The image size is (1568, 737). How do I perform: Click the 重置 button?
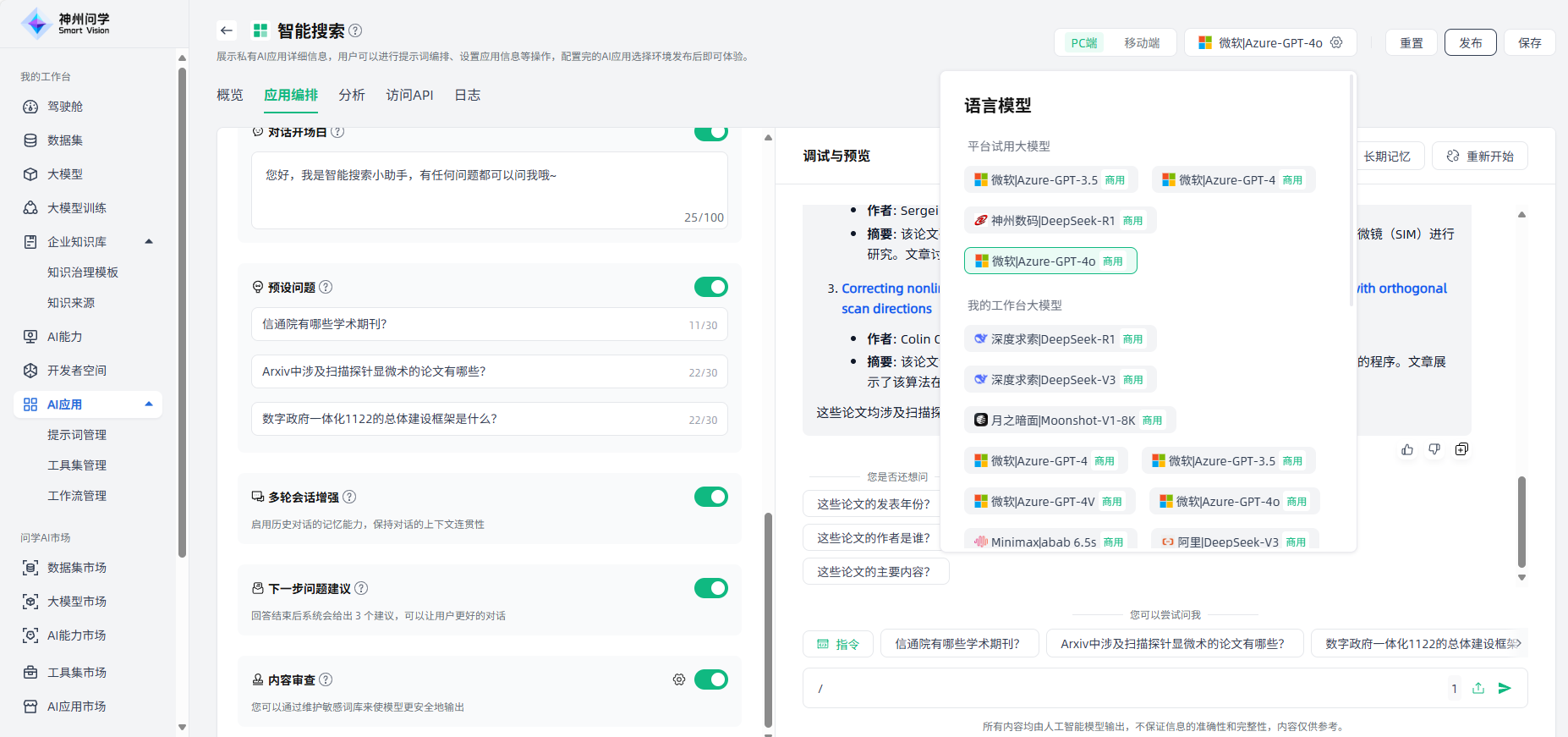click(x=1412, y=42)
